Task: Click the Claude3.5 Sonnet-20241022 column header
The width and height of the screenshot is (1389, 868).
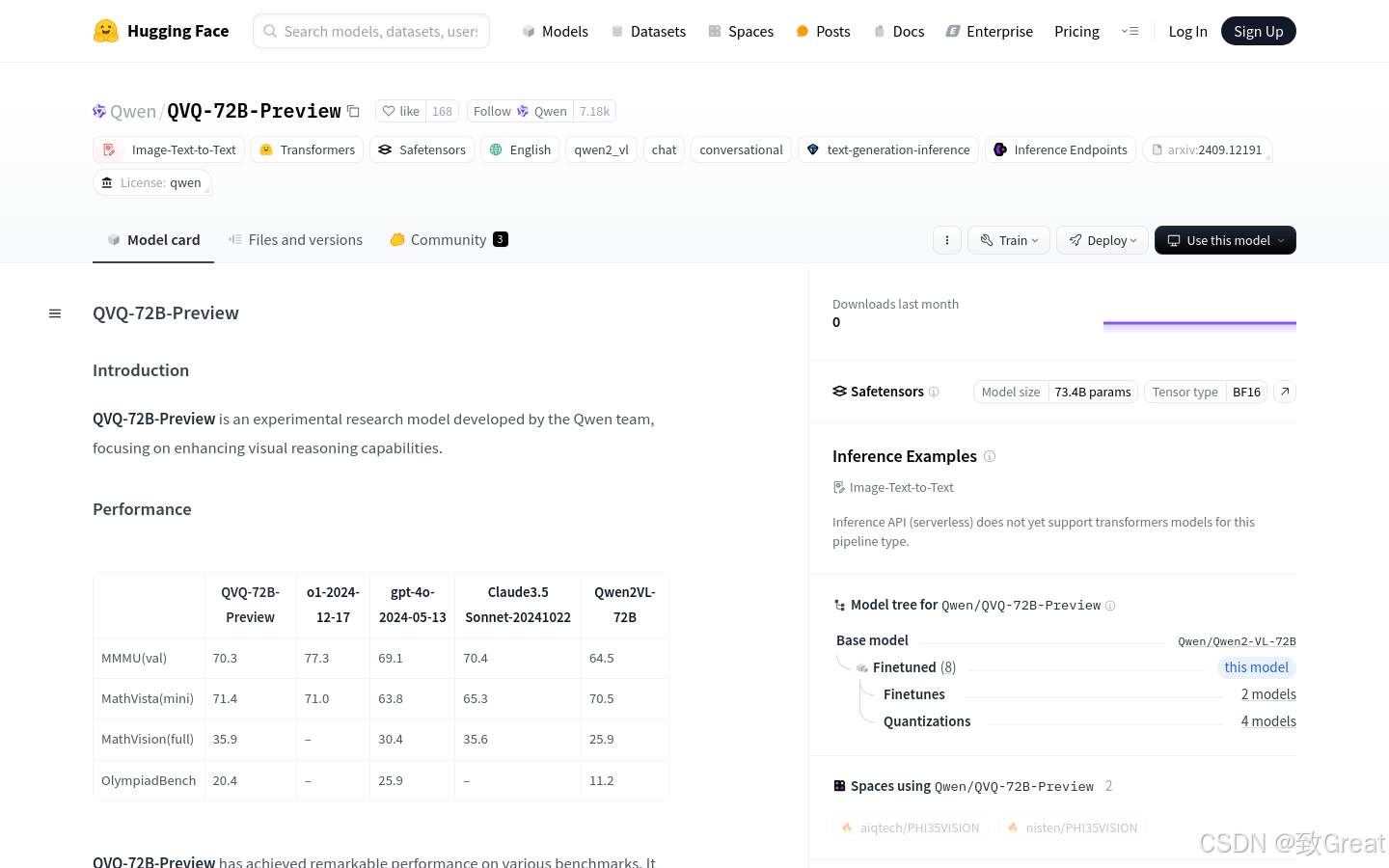Action: [518, 605]
